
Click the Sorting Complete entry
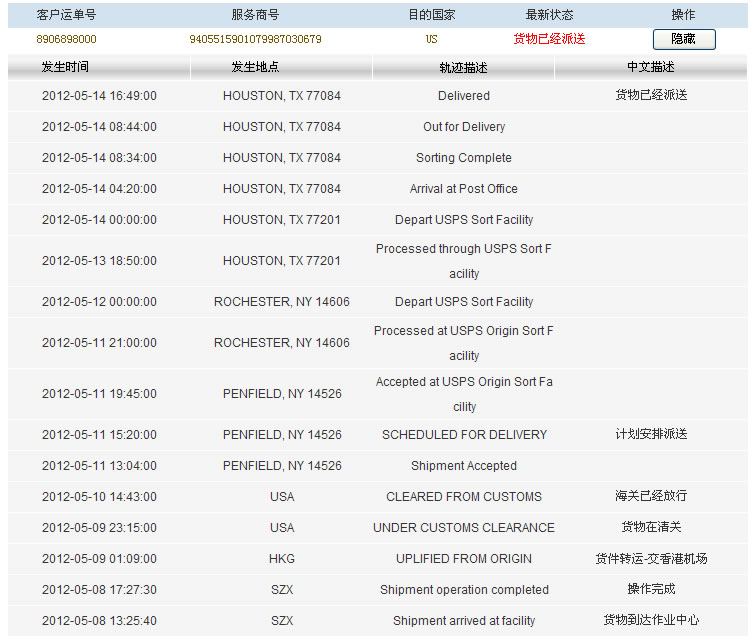(464, 158)
